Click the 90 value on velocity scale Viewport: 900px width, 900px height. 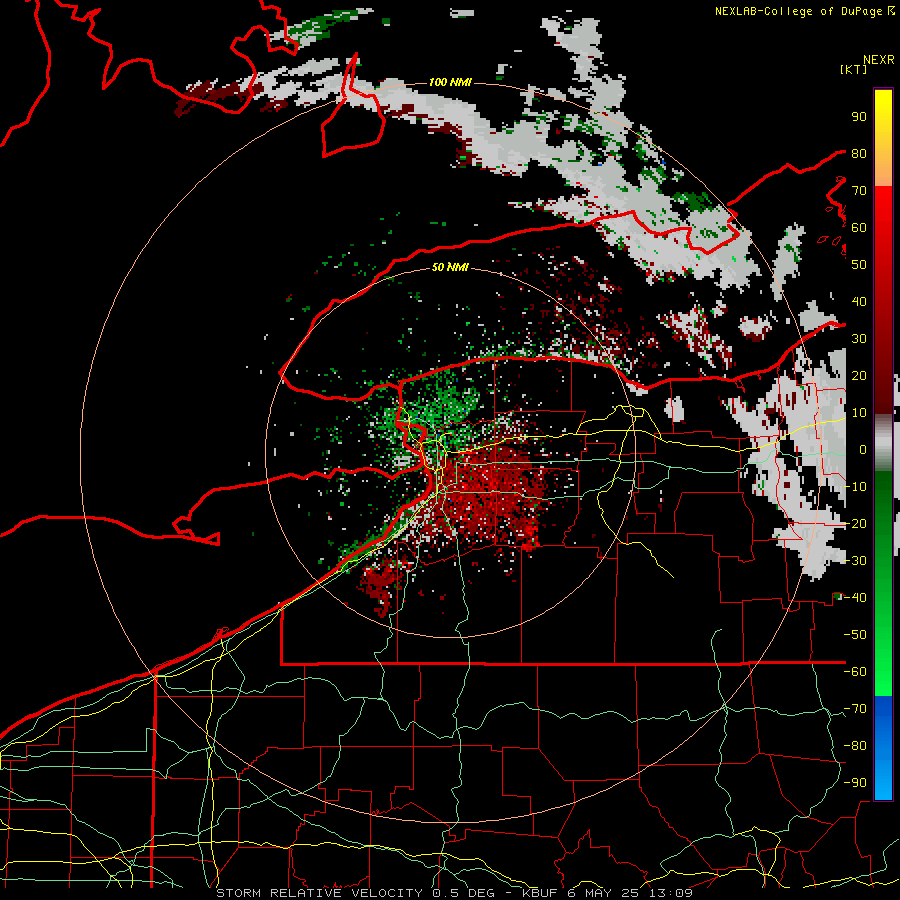859,117
